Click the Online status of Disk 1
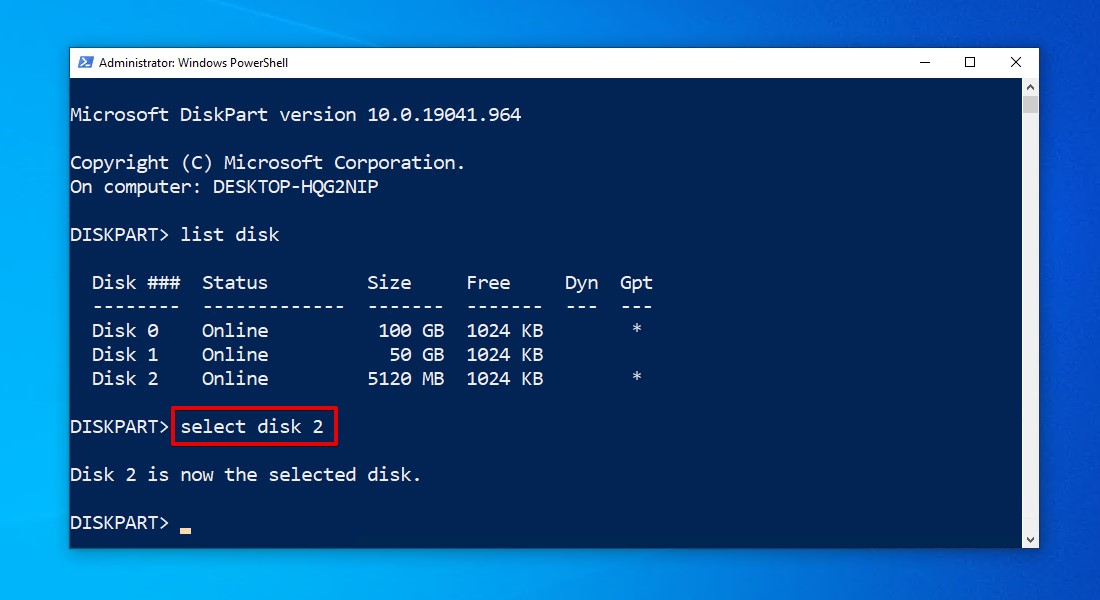This screenshot has height=600, width=1100. (x=235, y=354)
